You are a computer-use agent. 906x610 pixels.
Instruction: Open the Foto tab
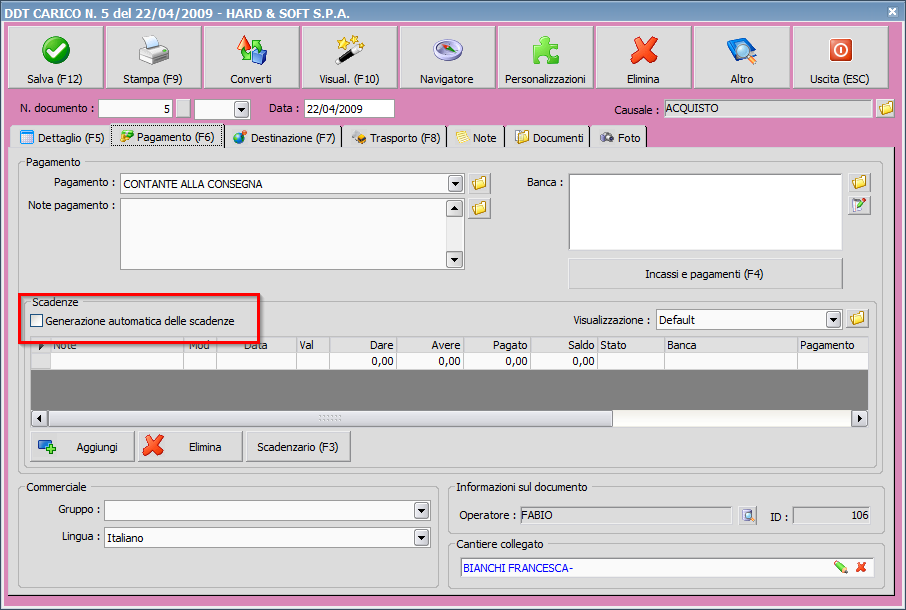620,137
